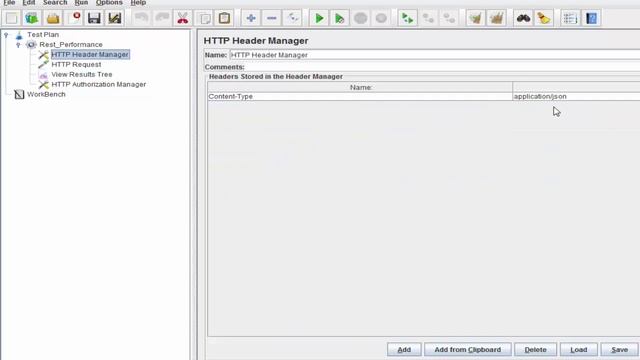Screen dimensions: 640x360
Task: Click the Open file folder icon
Action: point(53,18)
